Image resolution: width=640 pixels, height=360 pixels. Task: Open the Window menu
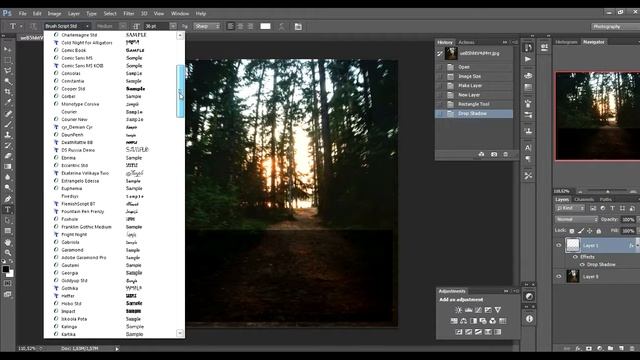click(x=180, y=13)
